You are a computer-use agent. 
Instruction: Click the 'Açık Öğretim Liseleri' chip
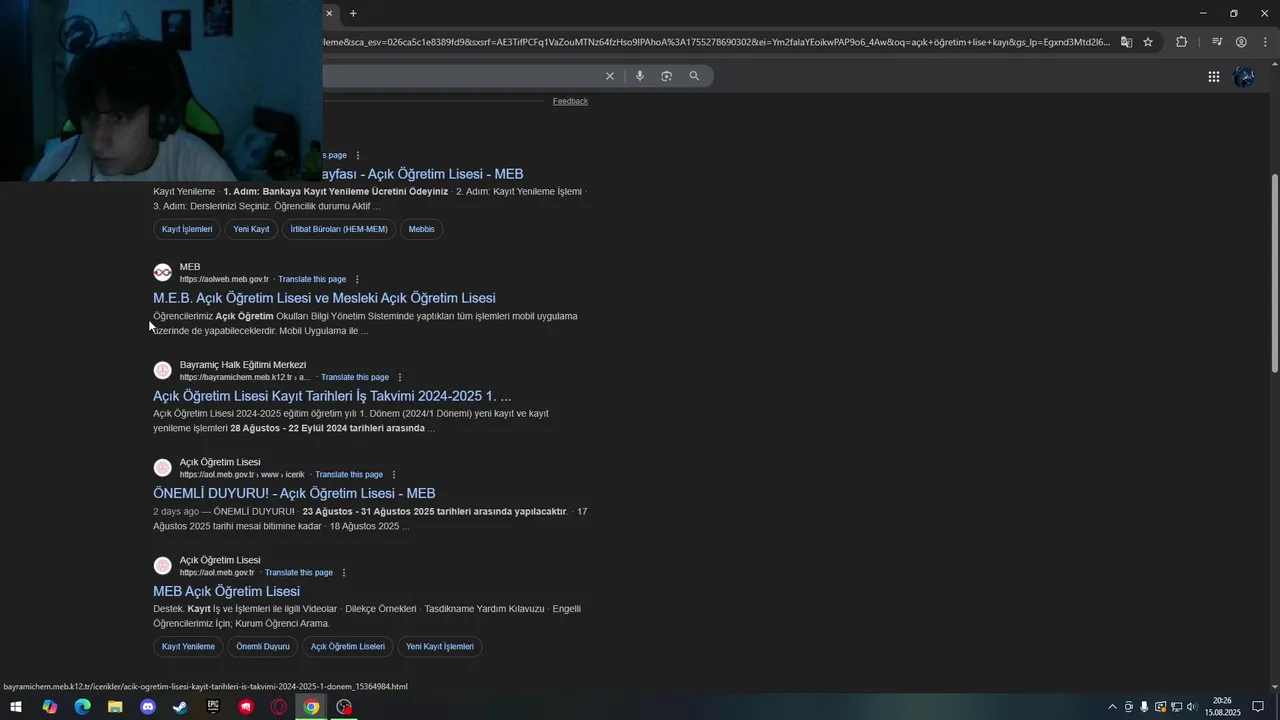tap(348, 646)
